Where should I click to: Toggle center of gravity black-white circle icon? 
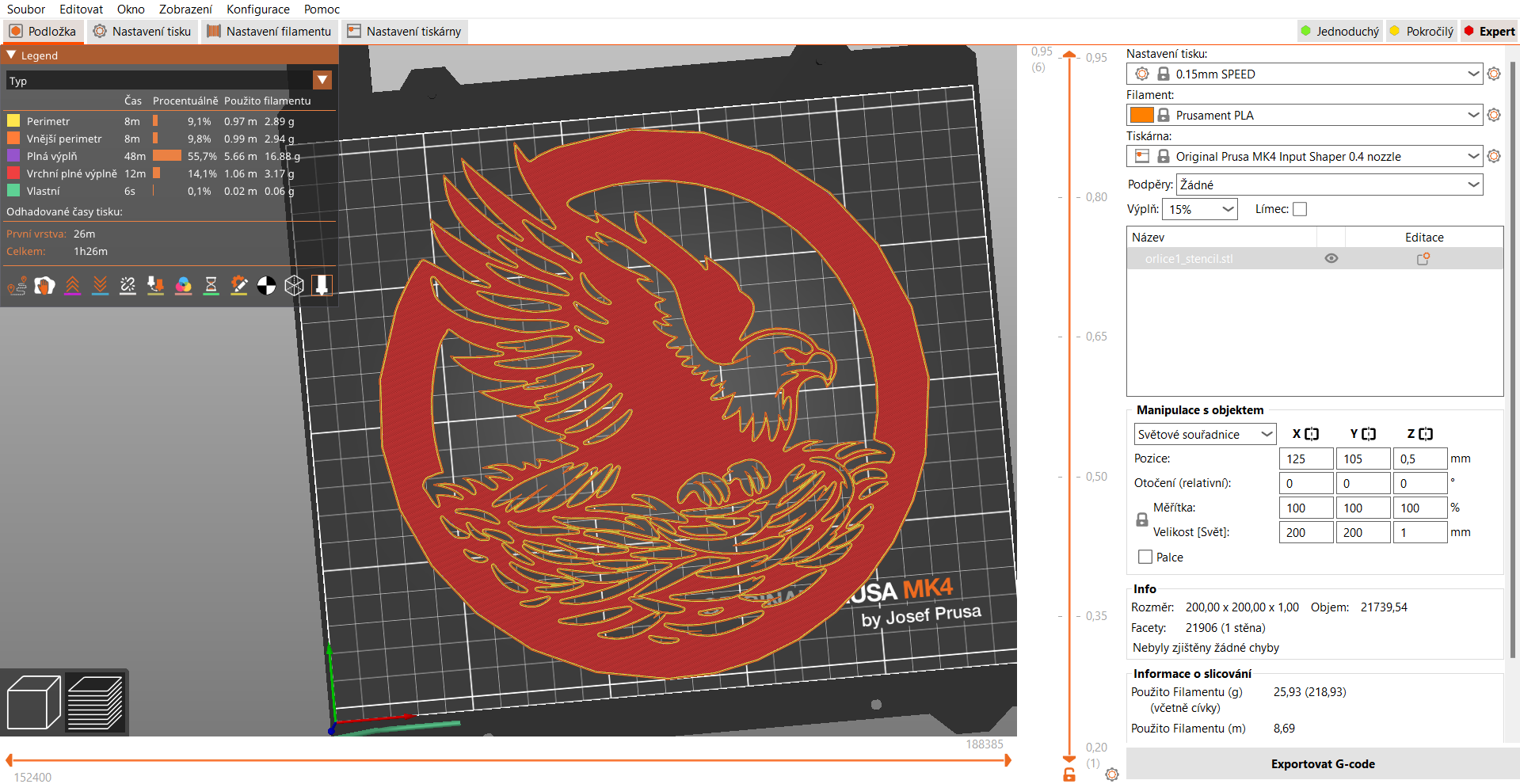(267, 286)
